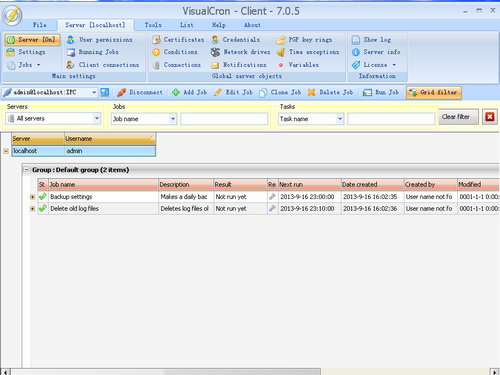Select the Server [localhost] tab
Image resolution: width=500 pixels, height=375 pixels.
(95, 25)
